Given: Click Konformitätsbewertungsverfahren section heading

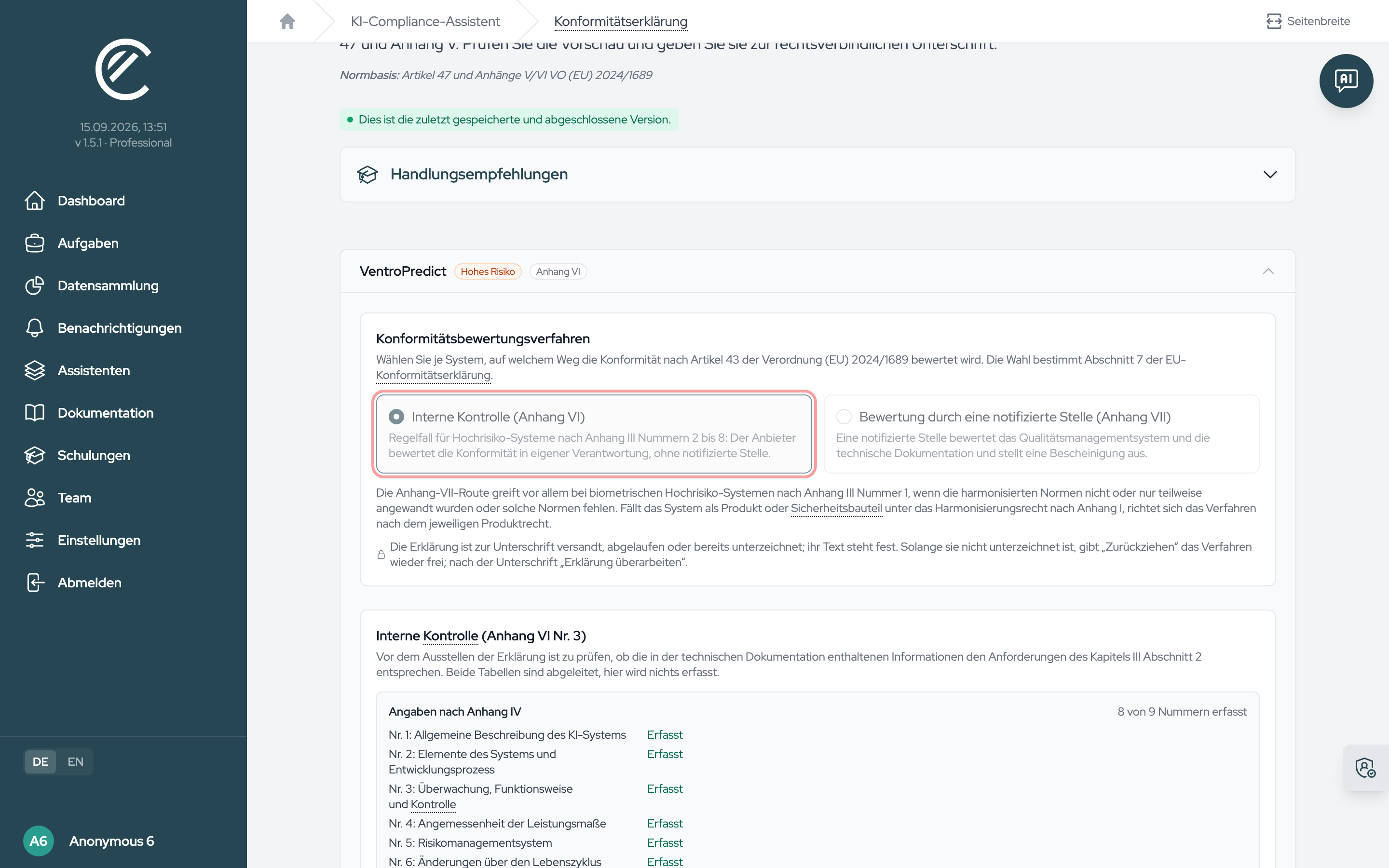Looking at the screenshot, I should [483, 339].
